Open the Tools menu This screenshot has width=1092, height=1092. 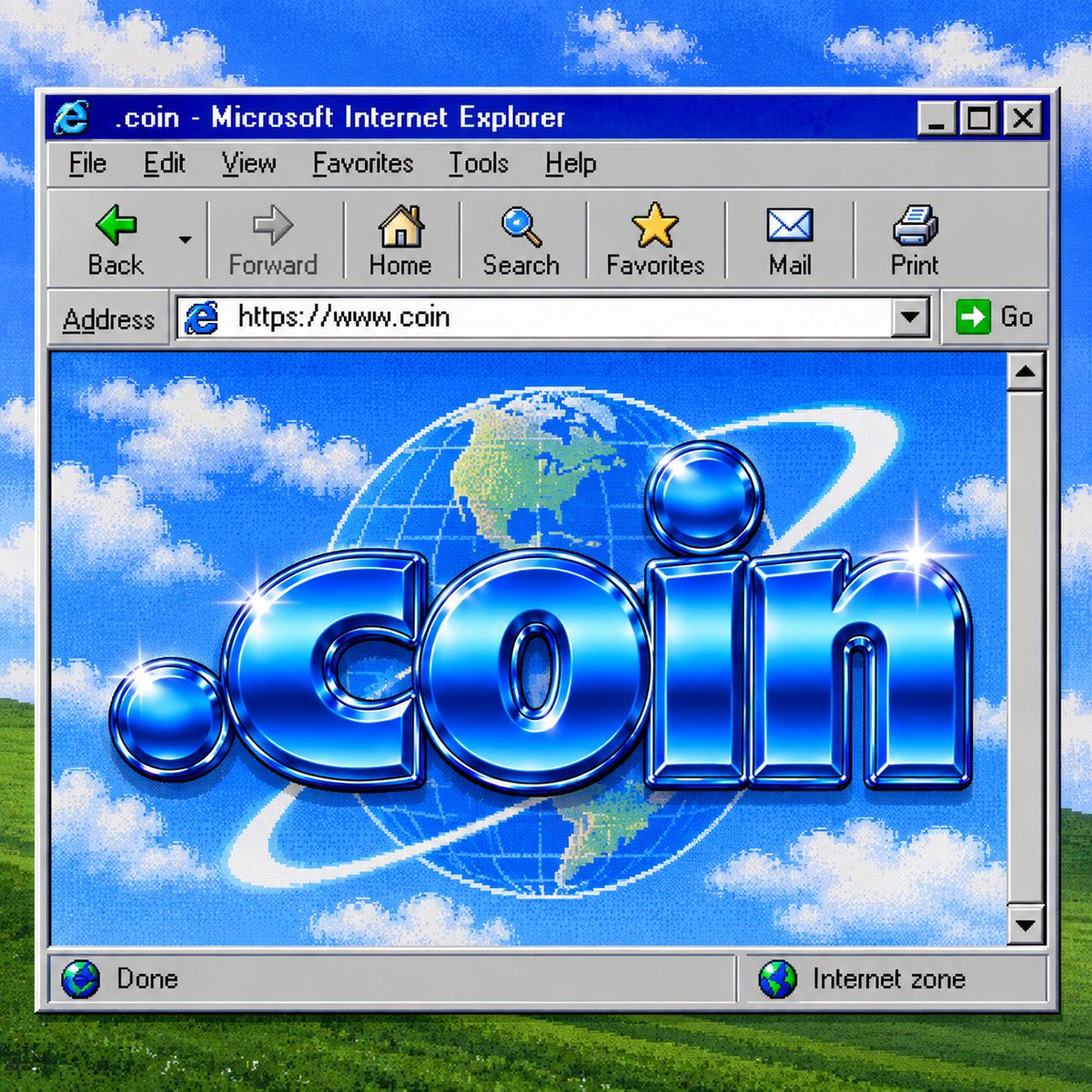pos(478,164)
